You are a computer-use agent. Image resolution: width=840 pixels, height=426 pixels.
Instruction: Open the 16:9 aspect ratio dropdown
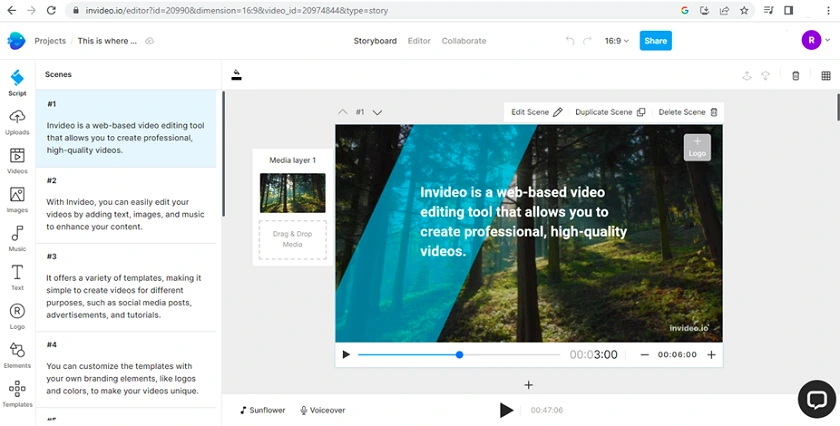(x=617, y=41)
